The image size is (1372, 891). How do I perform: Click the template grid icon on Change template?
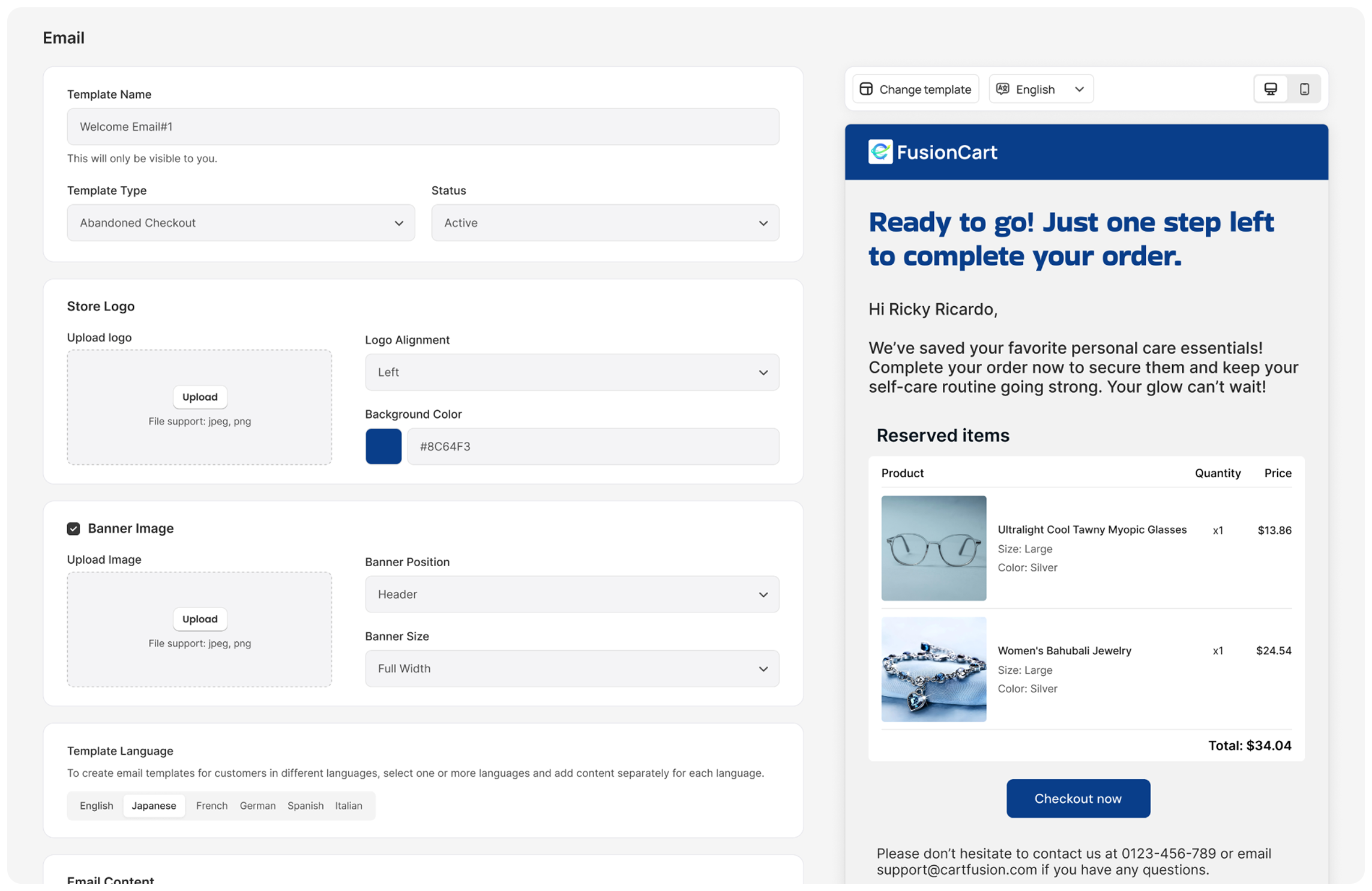click(867, 88)
